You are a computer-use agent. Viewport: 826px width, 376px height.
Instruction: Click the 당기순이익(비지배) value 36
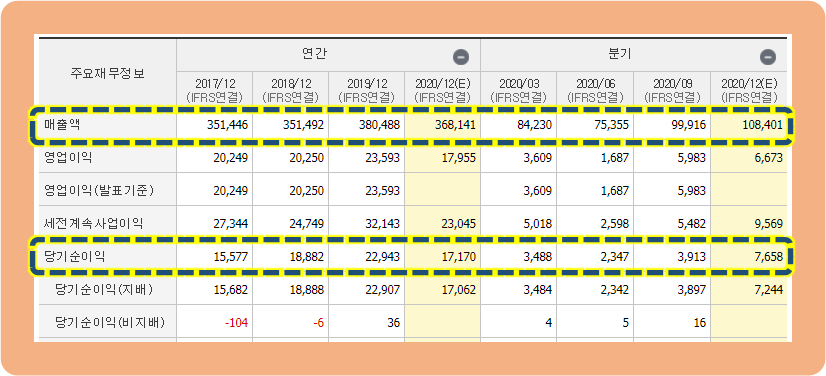tap(393, 322)
